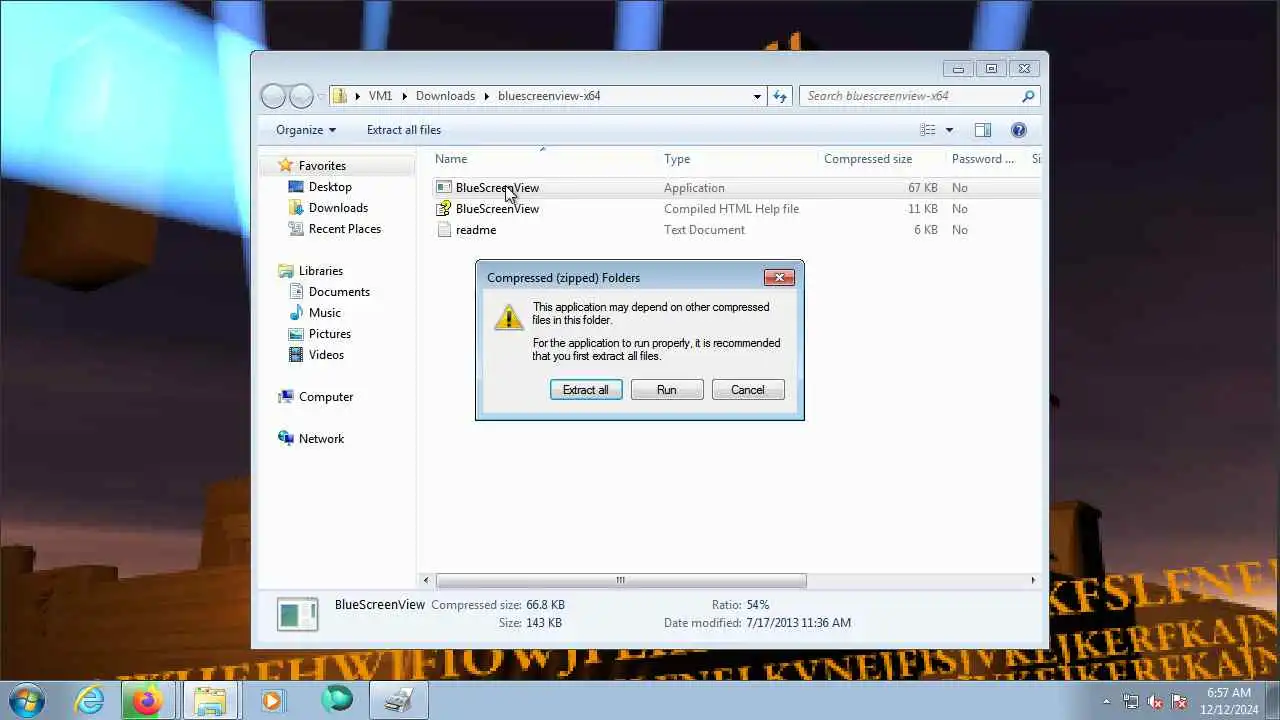Open the printer taskbar icon
This screenshot has height=720, width=1280.
tap(399, 701)
